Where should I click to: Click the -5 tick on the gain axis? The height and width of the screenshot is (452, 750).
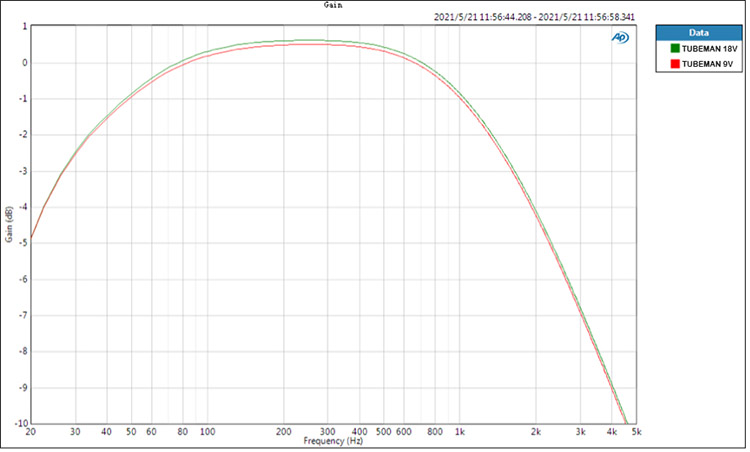click(22, 243)
